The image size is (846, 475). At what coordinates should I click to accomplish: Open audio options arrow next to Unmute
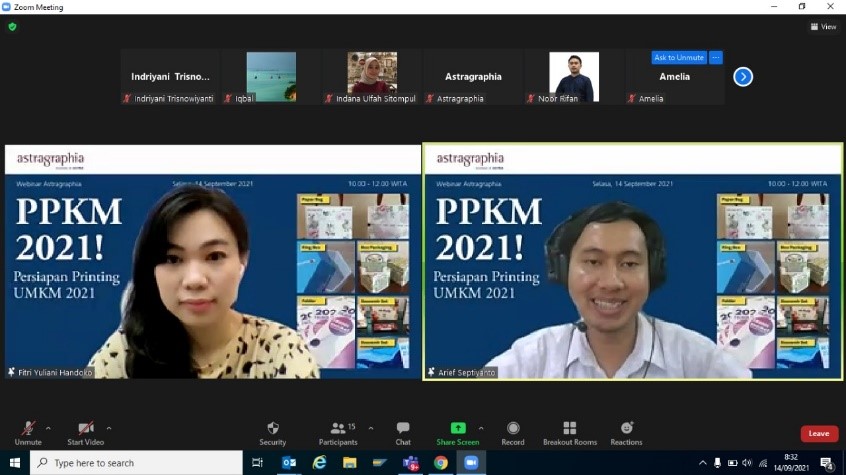pos(48,429)
